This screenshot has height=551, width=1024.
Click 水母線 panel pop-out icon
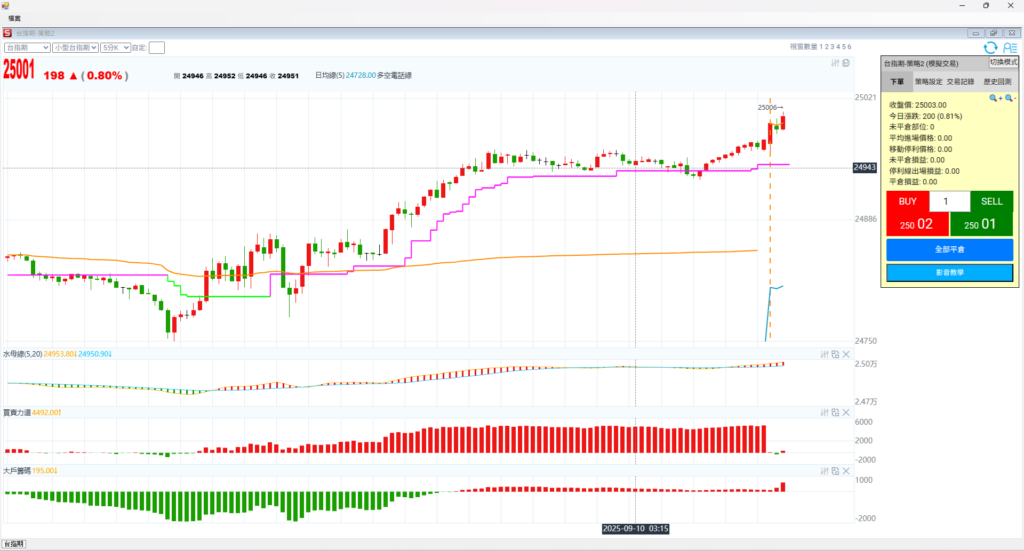[835, 354]
